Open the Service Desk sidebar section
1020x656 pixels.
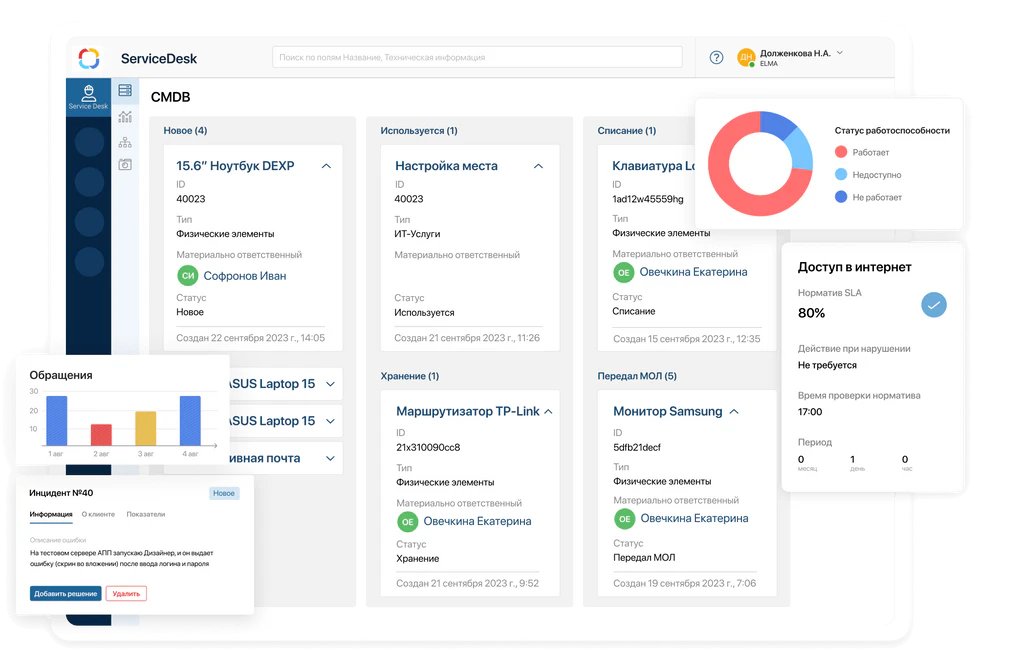pyautogui.click(x=88, y=97)
